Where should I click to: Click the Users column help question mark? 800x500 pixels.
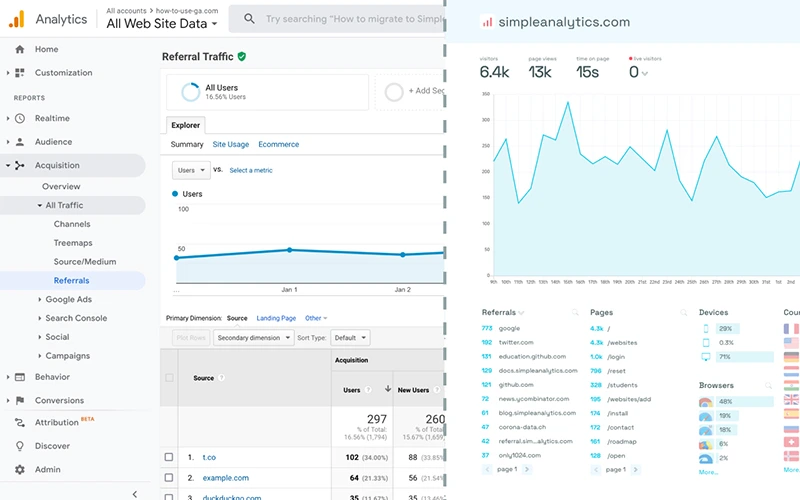click(368, 390)
